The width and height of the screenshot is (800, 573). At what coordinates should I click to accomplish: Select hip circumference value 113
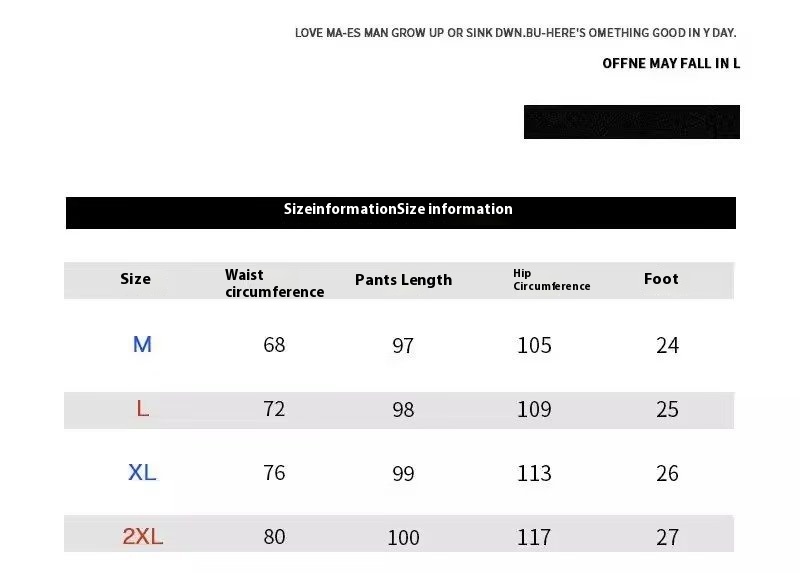click(x=534, y=473)
